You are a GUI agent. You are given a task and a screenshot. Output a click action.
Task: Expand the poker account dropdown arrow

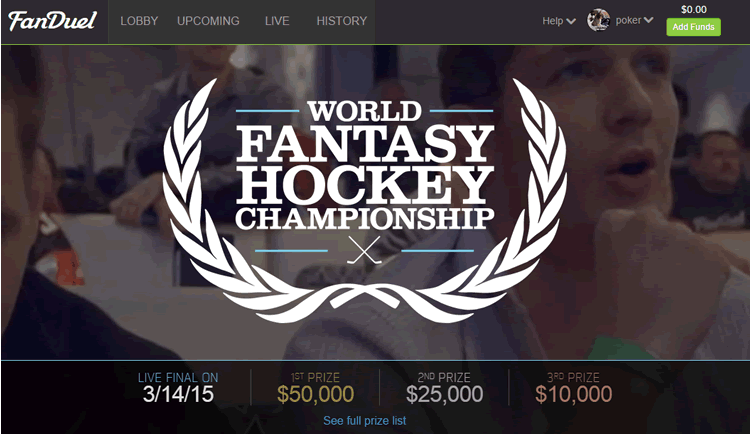(x=649, y=20)
